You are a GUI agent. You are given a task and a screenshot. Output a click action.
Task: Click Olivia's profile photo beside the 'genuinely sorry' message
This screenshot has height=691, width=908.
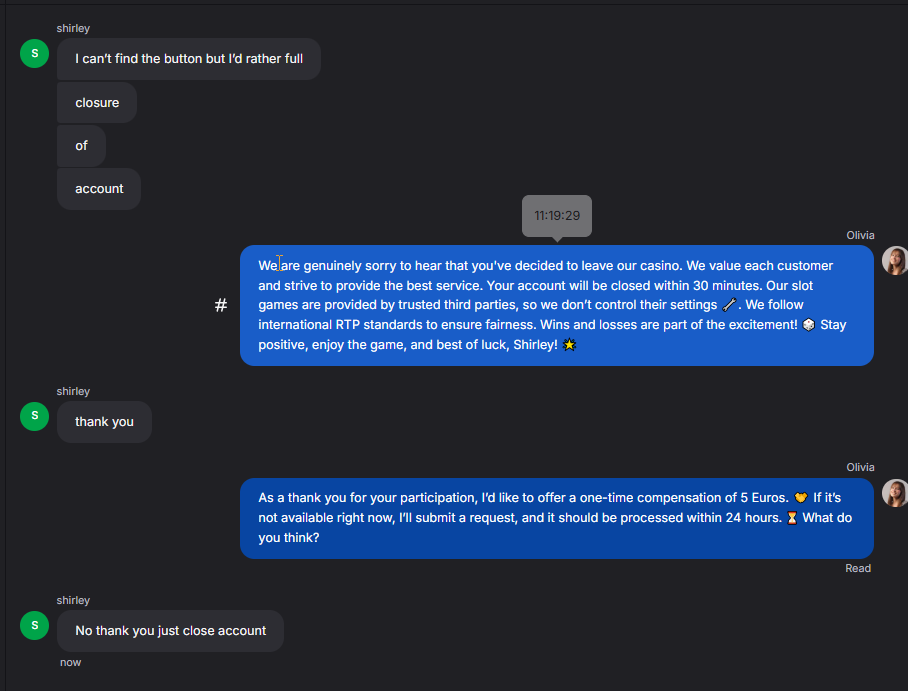tap(894, 261)
